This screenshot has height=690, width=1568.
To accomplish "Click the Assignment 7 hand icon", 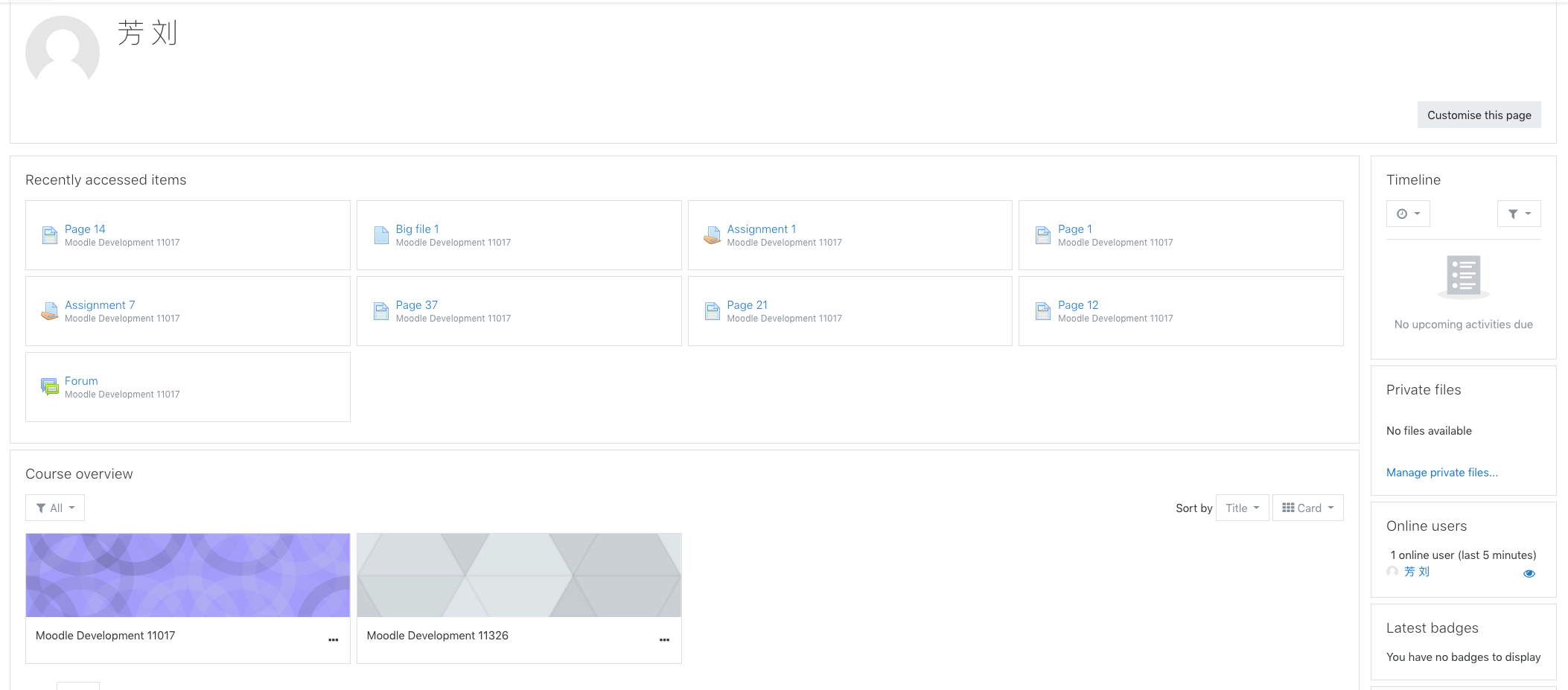I will point(50,311).
